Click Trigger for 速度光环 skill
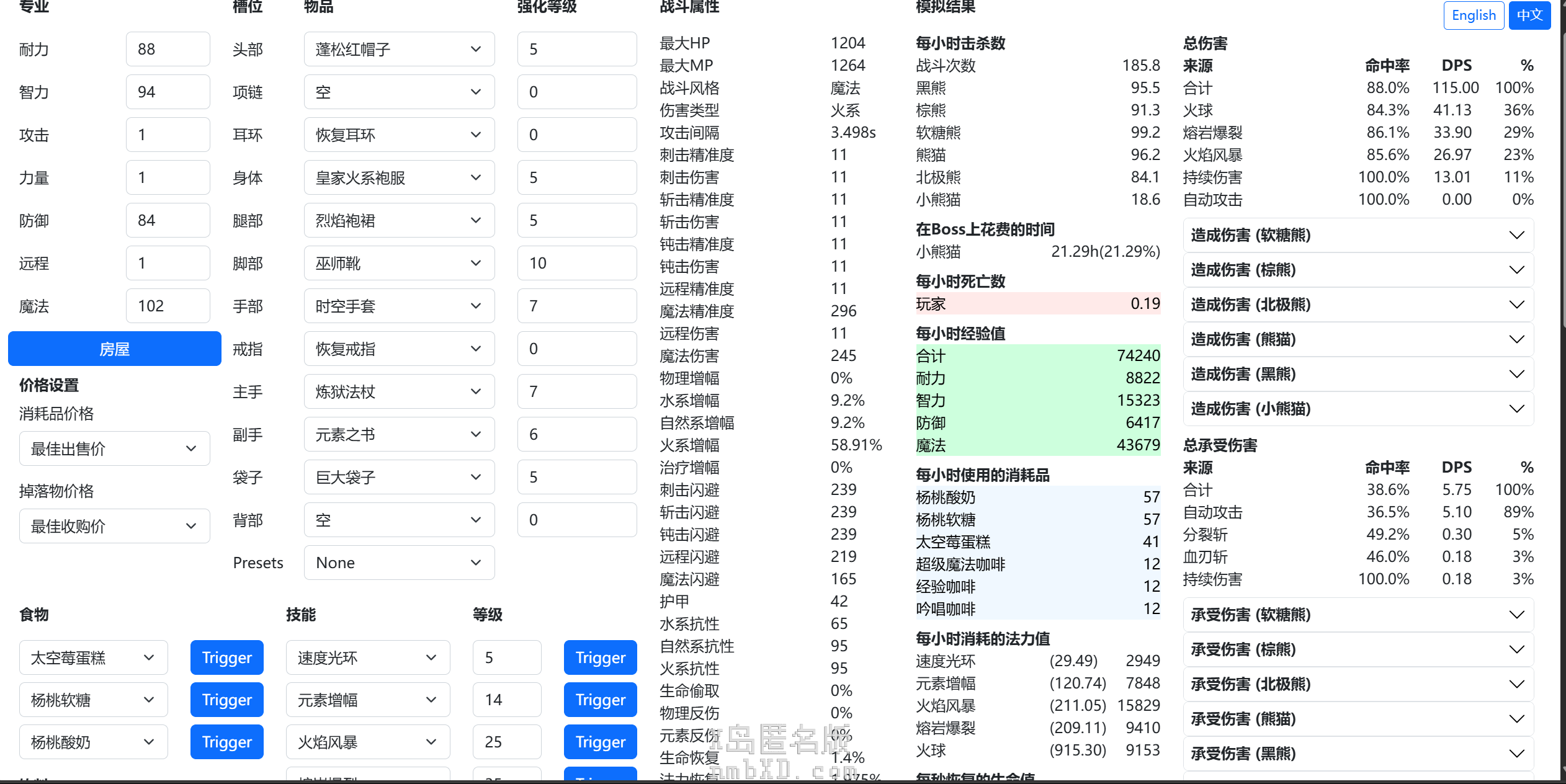 pos(600,657)
